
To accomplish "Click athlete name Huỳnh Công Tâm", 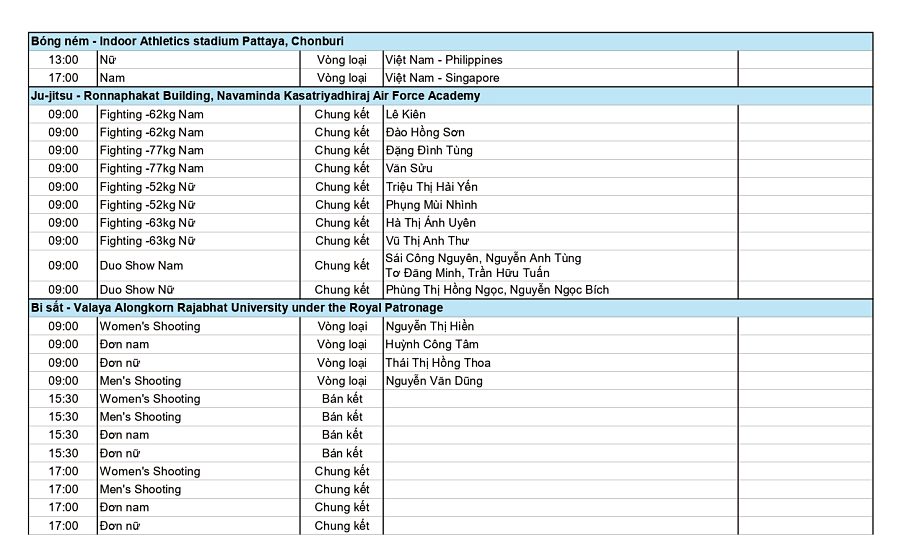I will pyautogui.click(x=431, y=344).
